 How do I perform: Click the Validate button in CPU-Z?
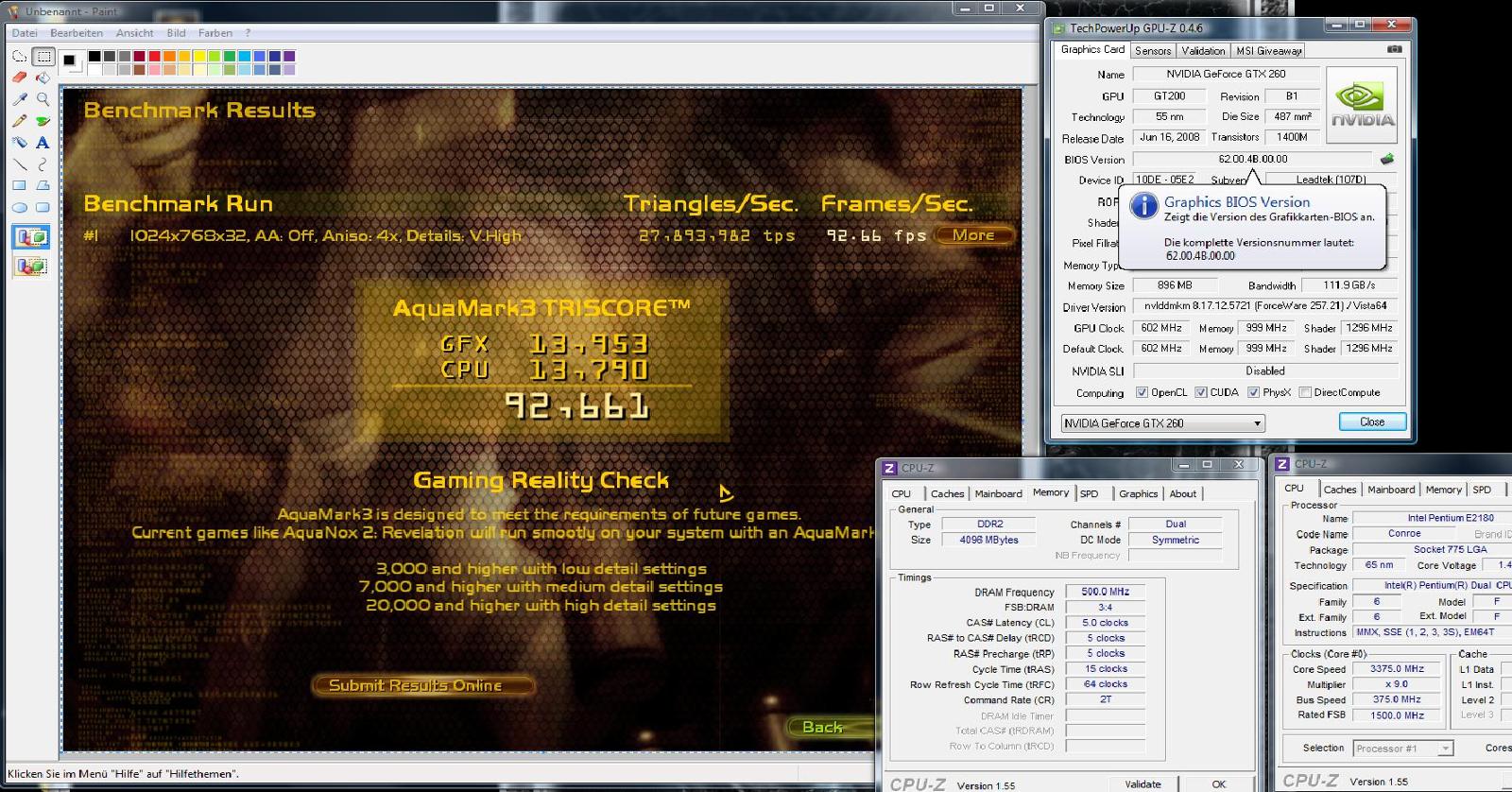click(x=1143, y=784)
